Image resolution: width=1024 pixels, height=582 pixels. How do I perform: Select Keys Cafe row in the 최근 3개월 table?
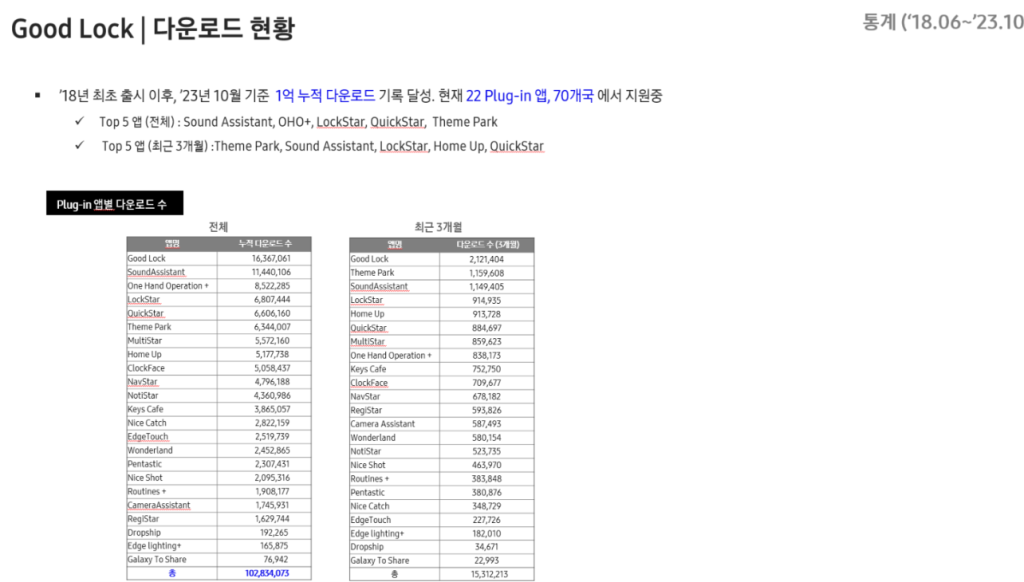point(368,369)
